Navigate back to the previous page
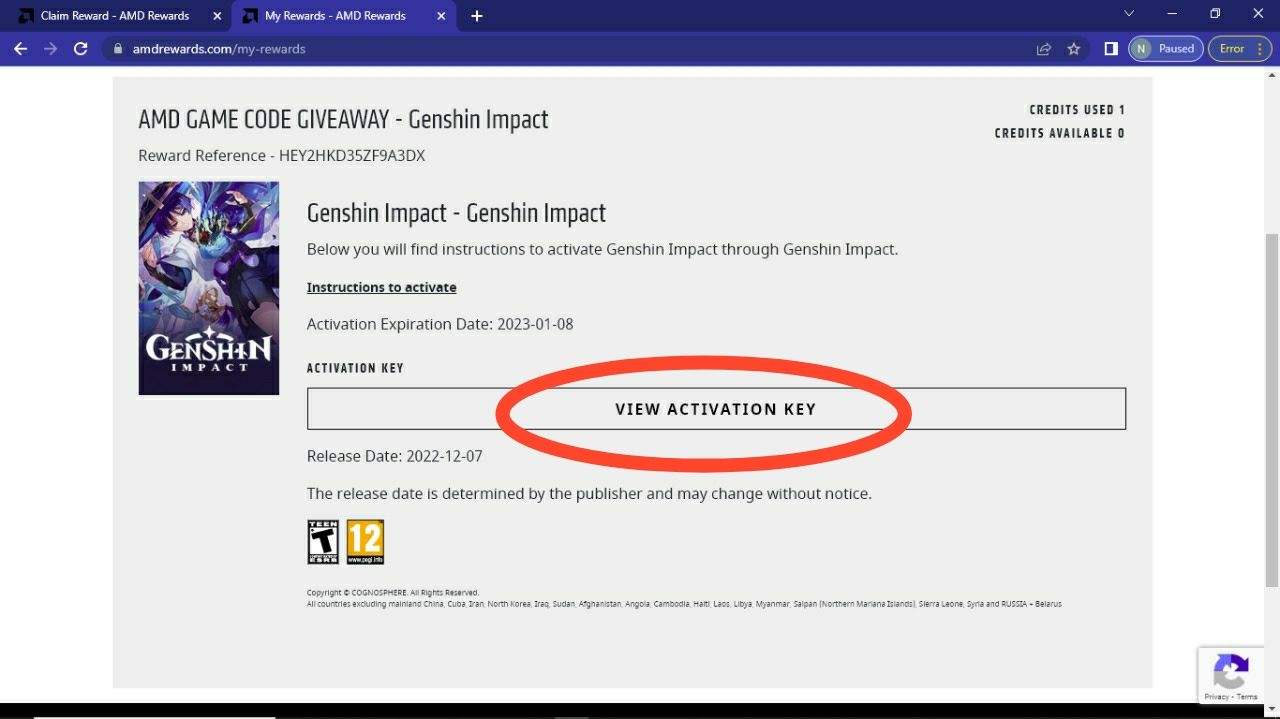Screen dimensions: 1280x719 pos(20,48)
